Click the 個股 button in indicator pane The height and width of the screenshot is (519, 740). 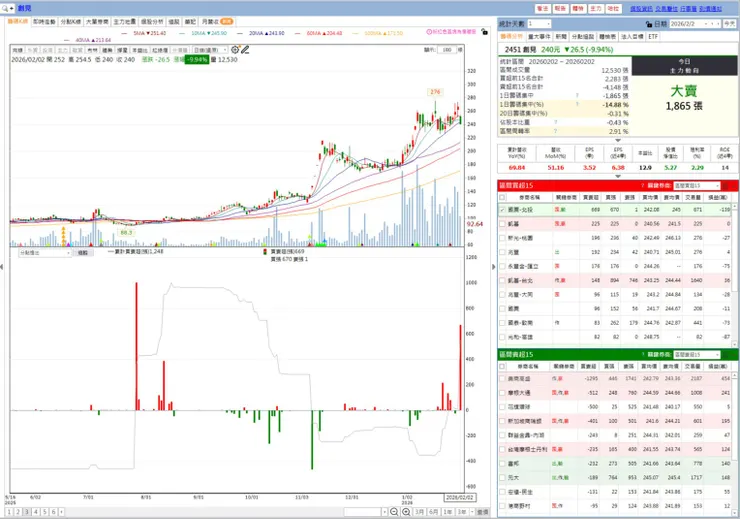(83, 253)
